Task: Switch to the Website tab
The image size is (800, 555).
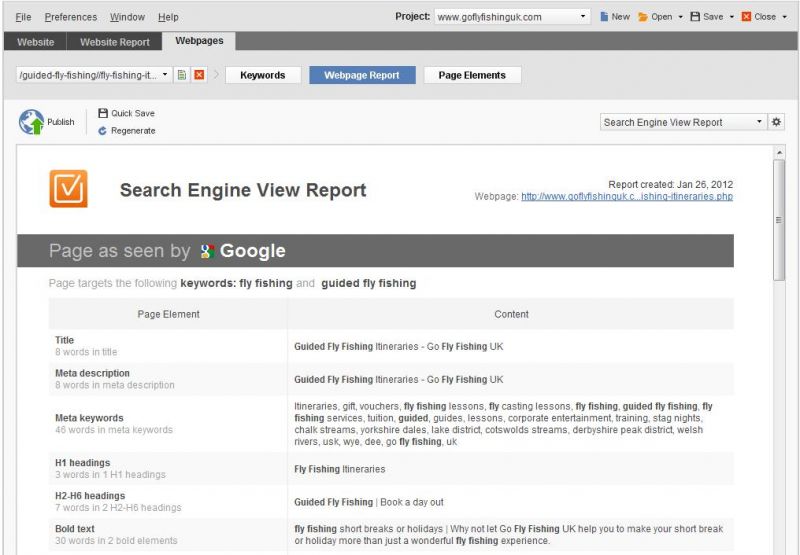Action: click(35, 42)
